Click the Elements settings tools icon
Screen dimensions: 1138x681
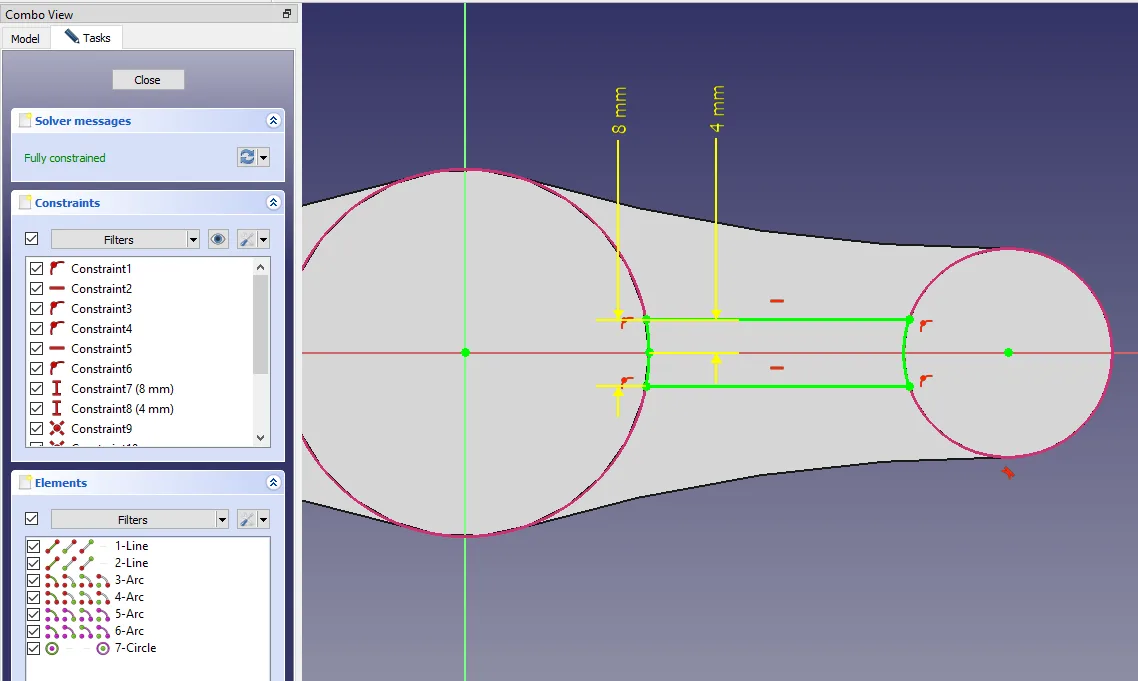(x=246, y=519)
